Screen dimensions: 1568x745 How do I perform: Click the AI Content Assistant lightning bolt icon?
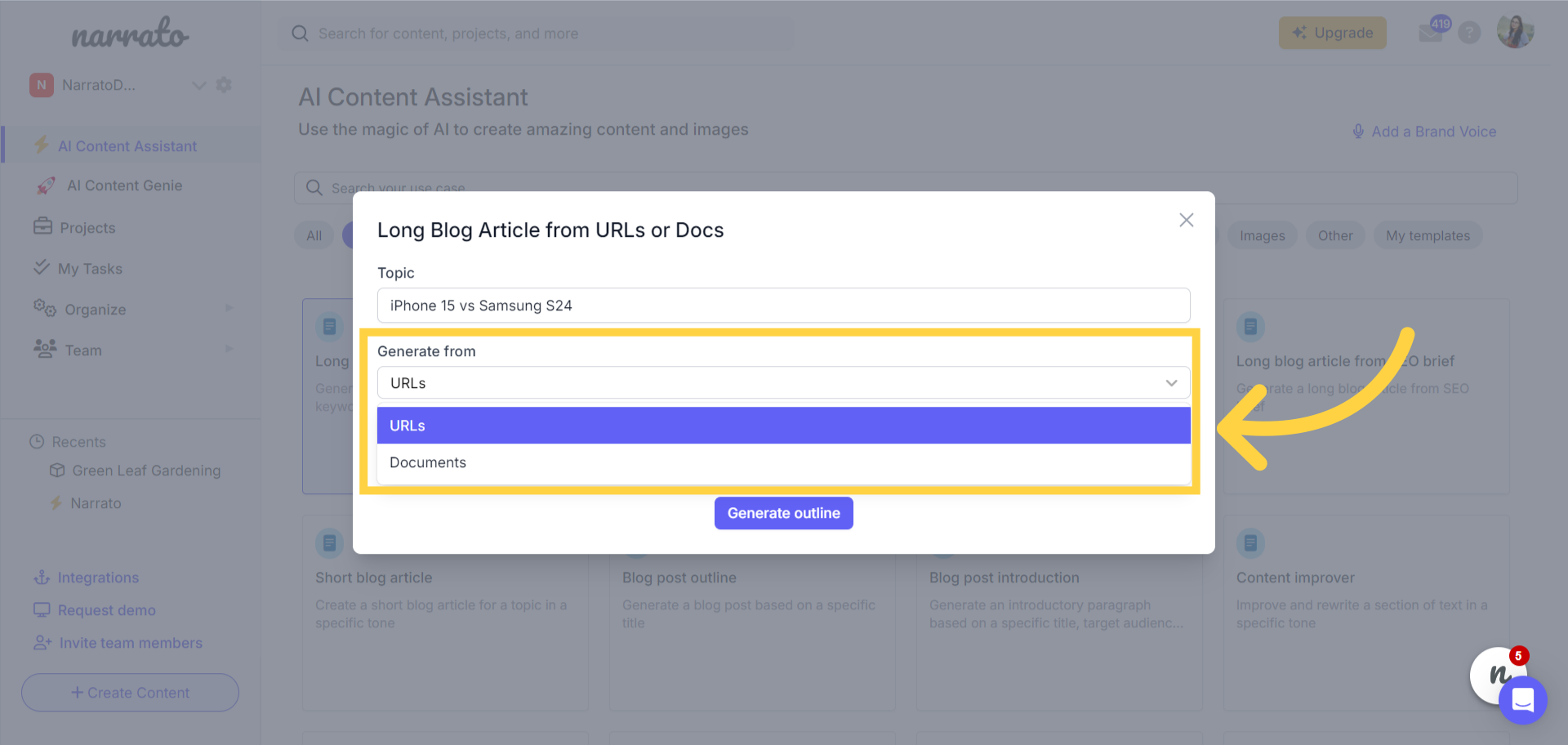[41, 145]
